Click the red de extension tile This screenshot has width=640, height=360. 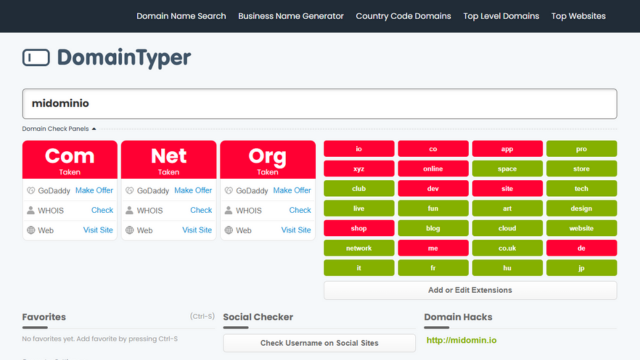coord(582,248)
